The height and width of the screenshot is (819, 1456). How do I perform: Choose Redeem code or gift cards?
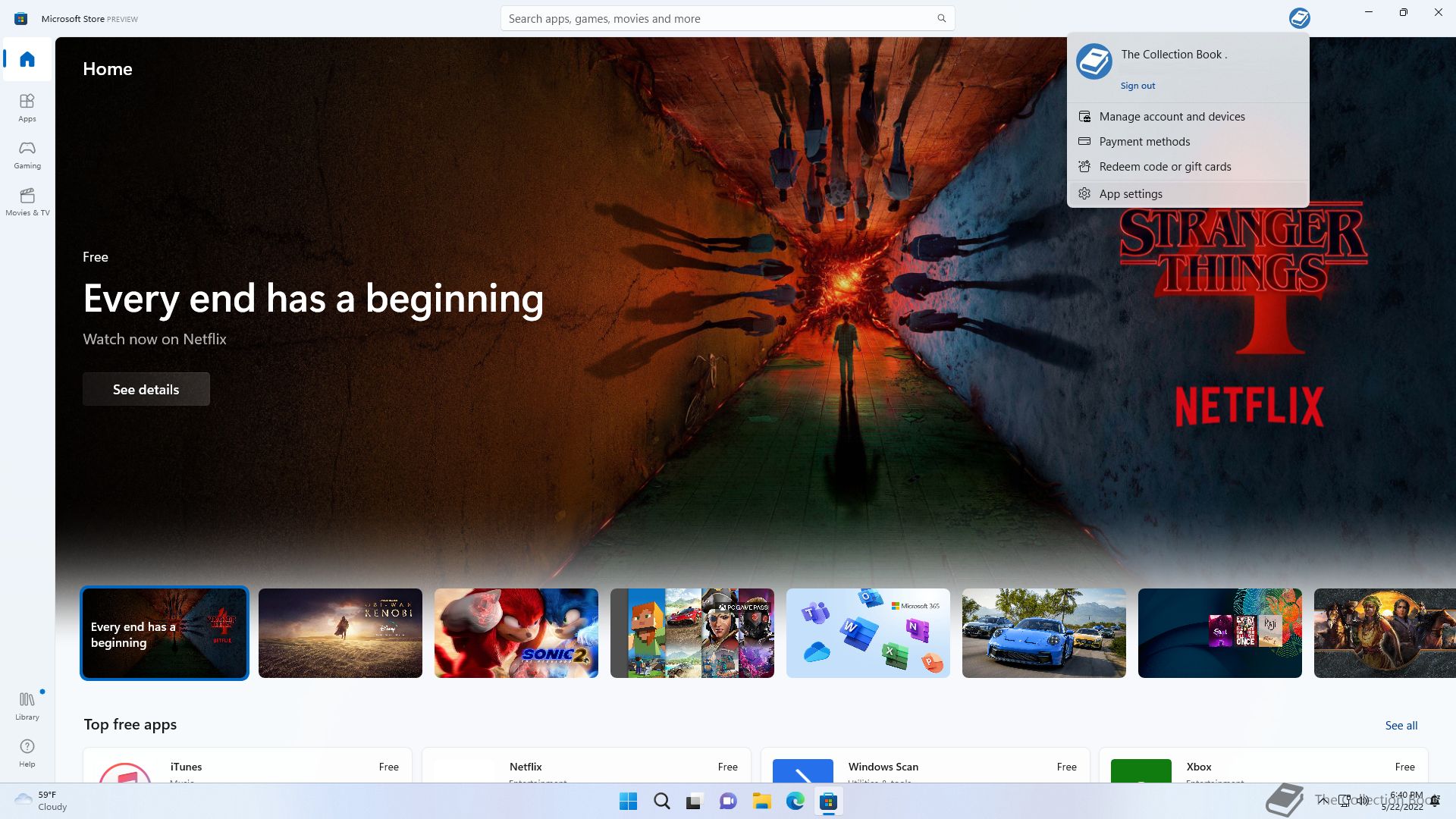click(1188, 167)
